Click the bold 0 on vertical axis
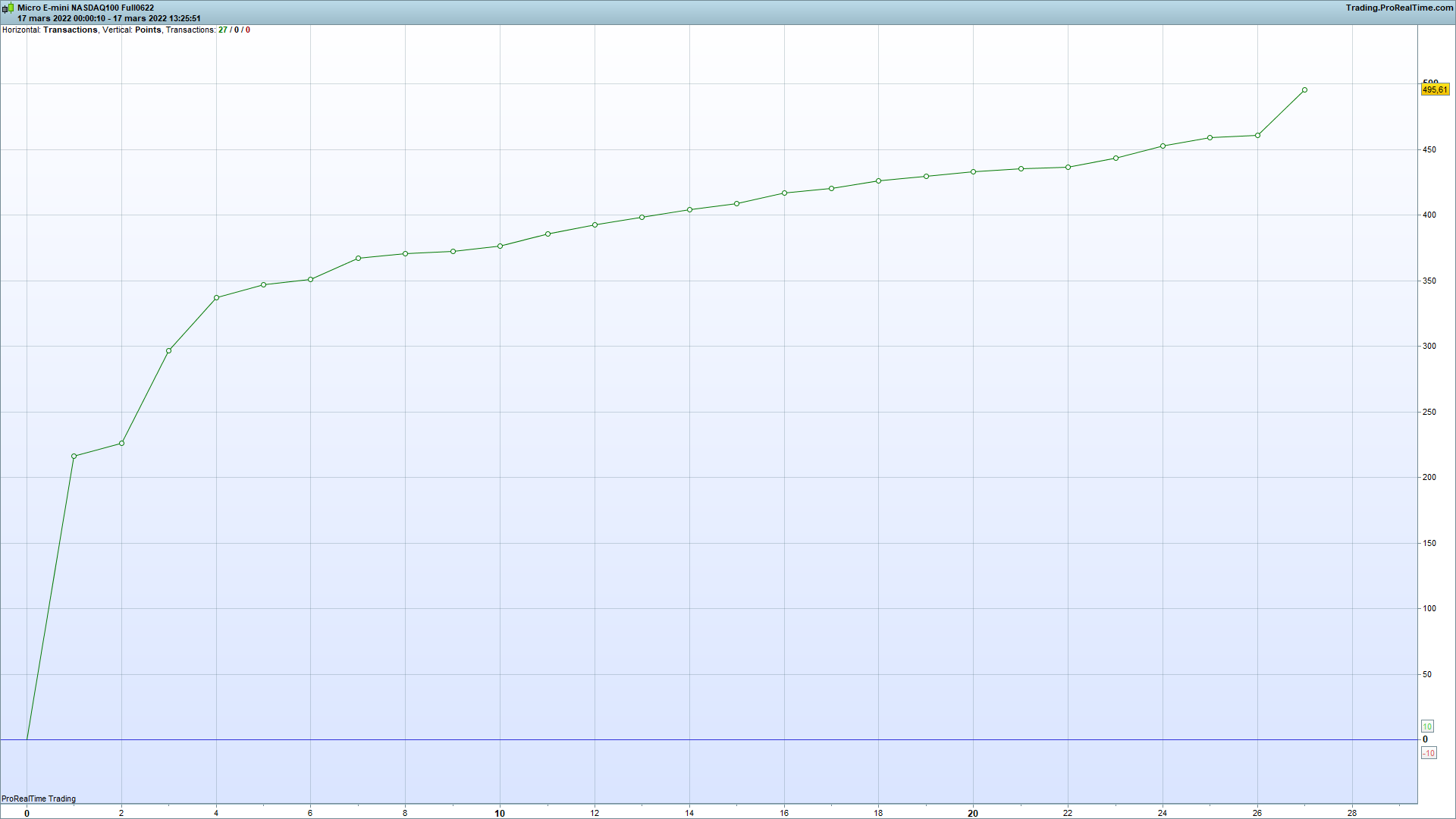This screenshot has width=1456, height=819. pos(1425,739)
